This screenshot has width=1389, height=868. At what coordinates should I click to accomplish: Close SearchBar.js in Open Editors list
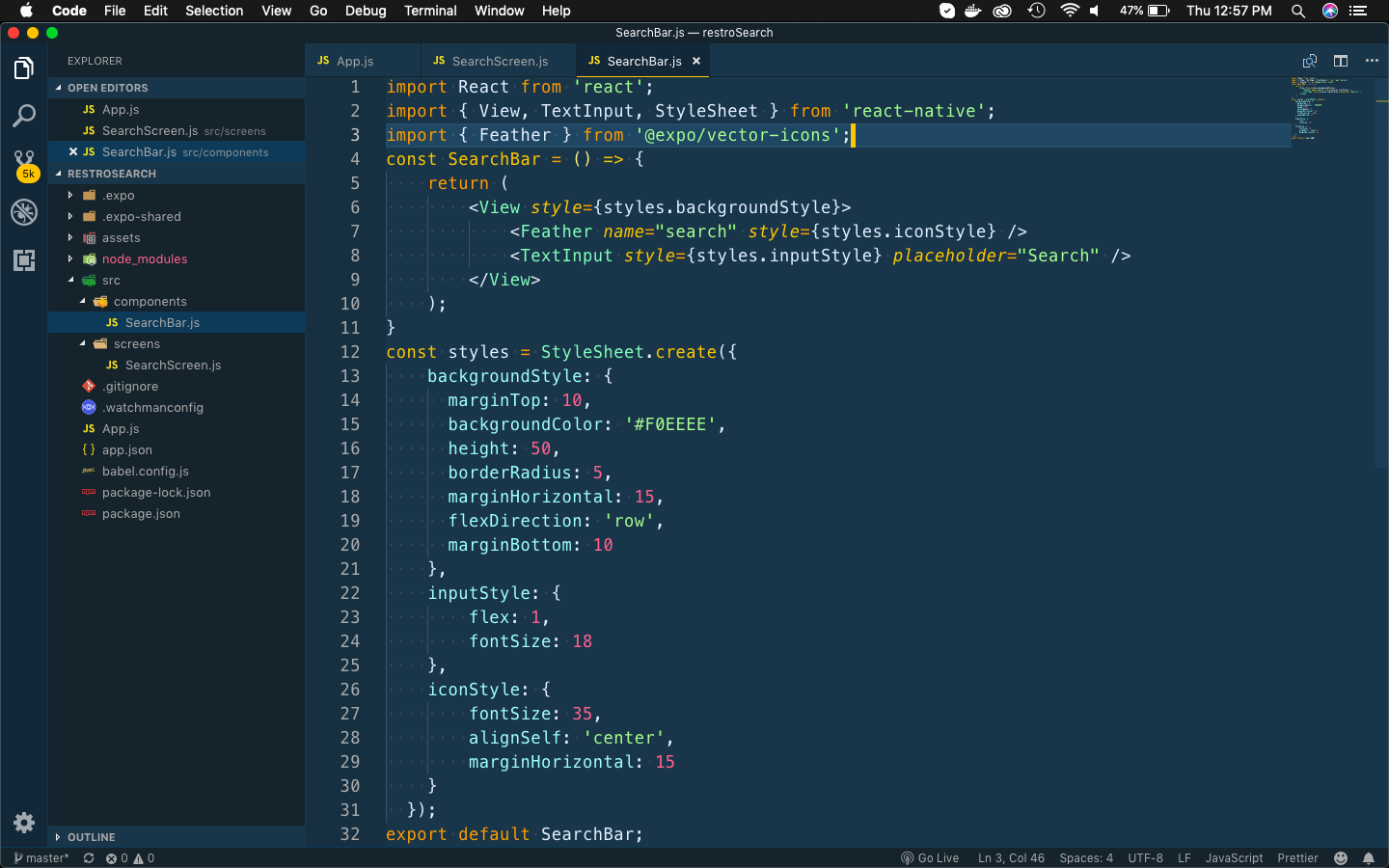(73, 151)
